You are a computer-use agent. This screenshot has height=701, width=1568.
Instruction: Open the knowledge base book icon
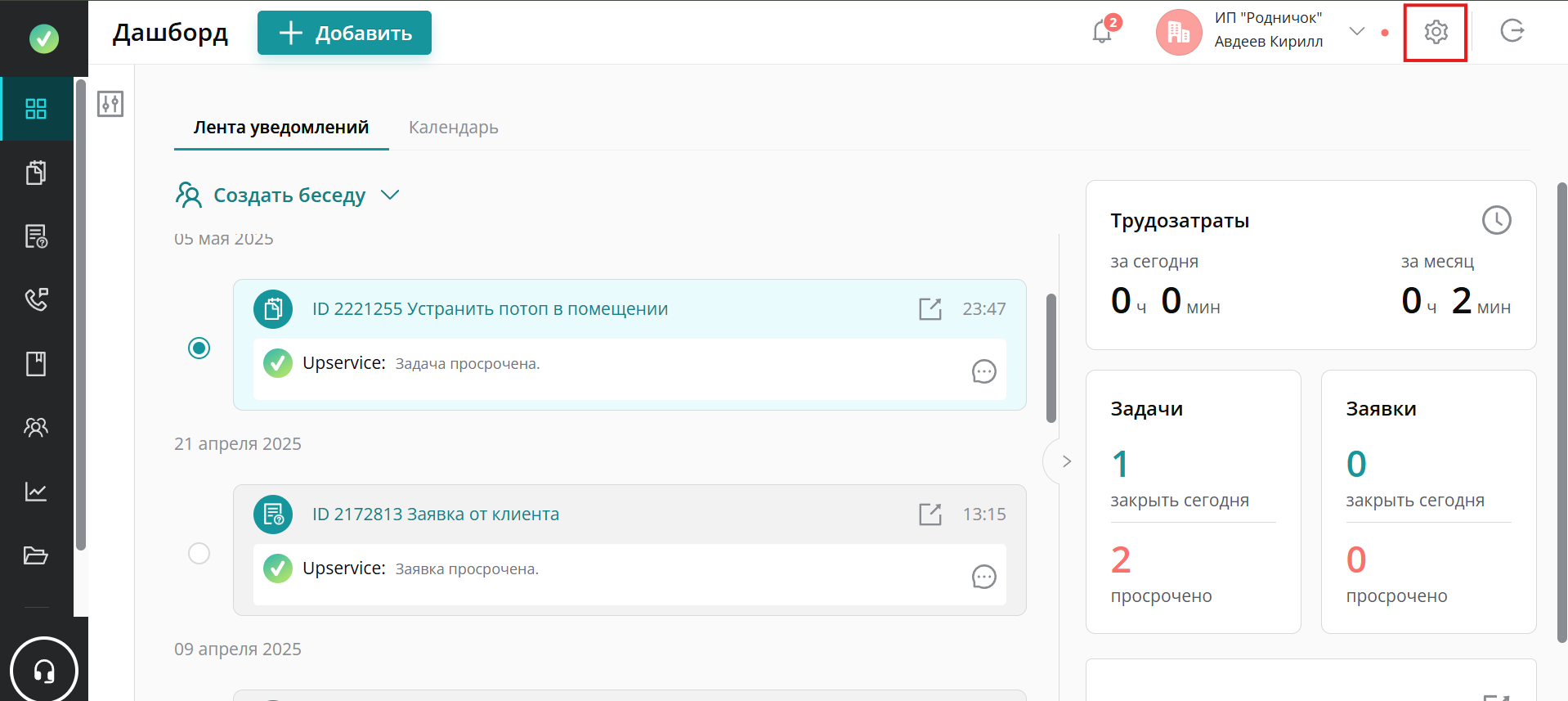tap(36, 363)
